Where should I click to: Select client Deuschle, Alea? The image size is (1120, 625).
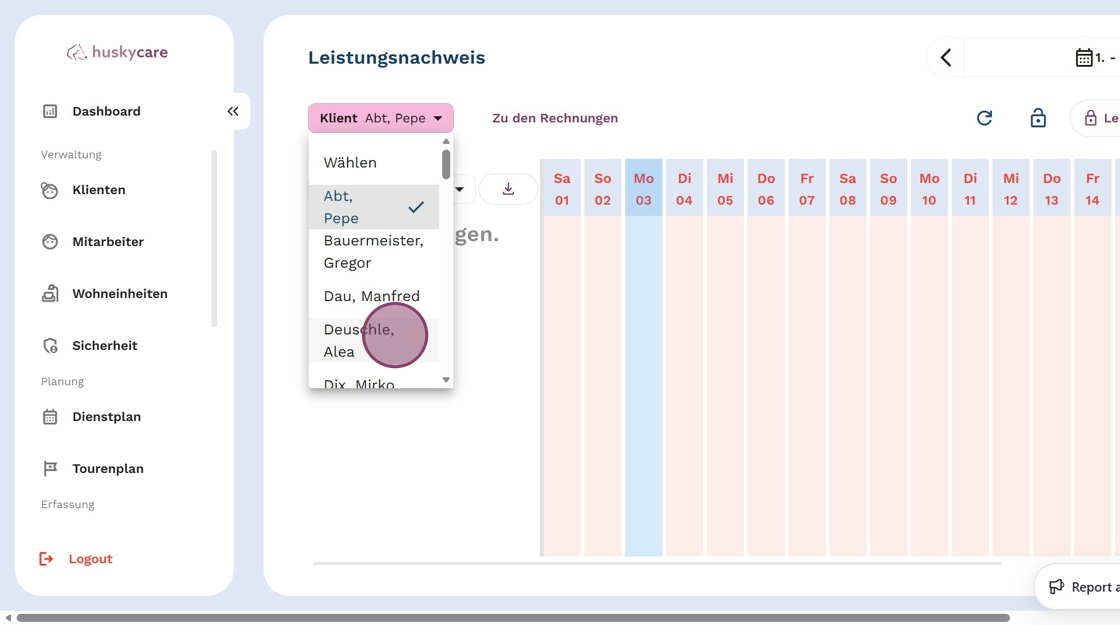click(374, 340)
